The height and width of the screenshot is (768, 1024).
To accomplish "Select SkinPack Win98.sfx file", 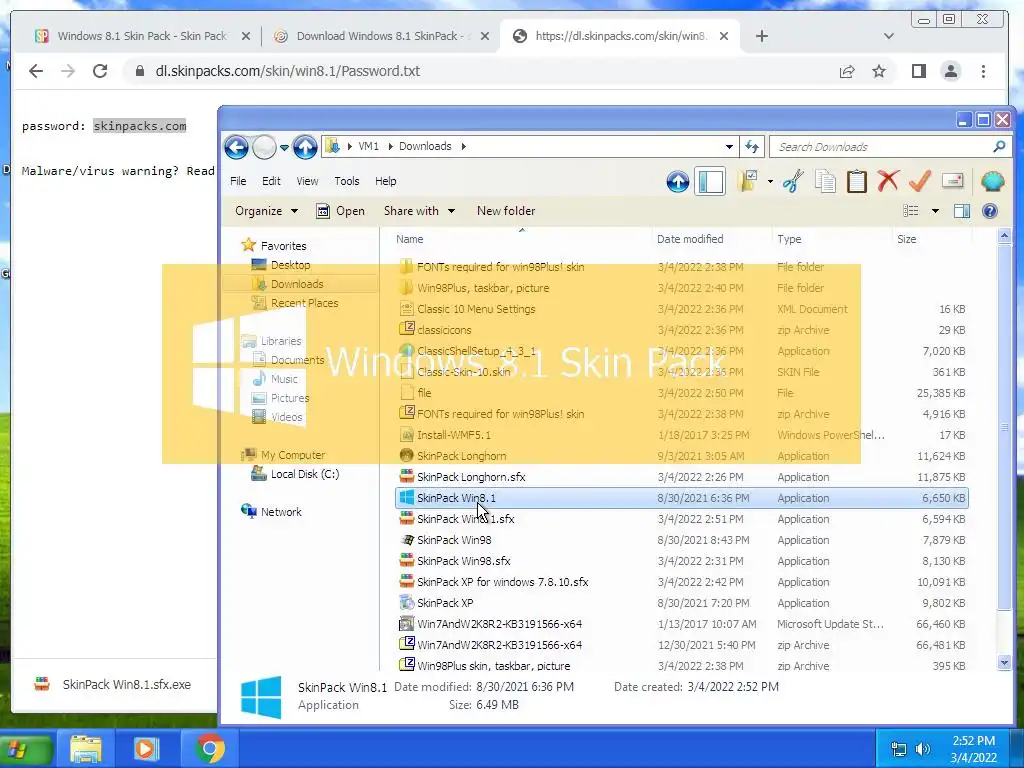I will (682, 561).
